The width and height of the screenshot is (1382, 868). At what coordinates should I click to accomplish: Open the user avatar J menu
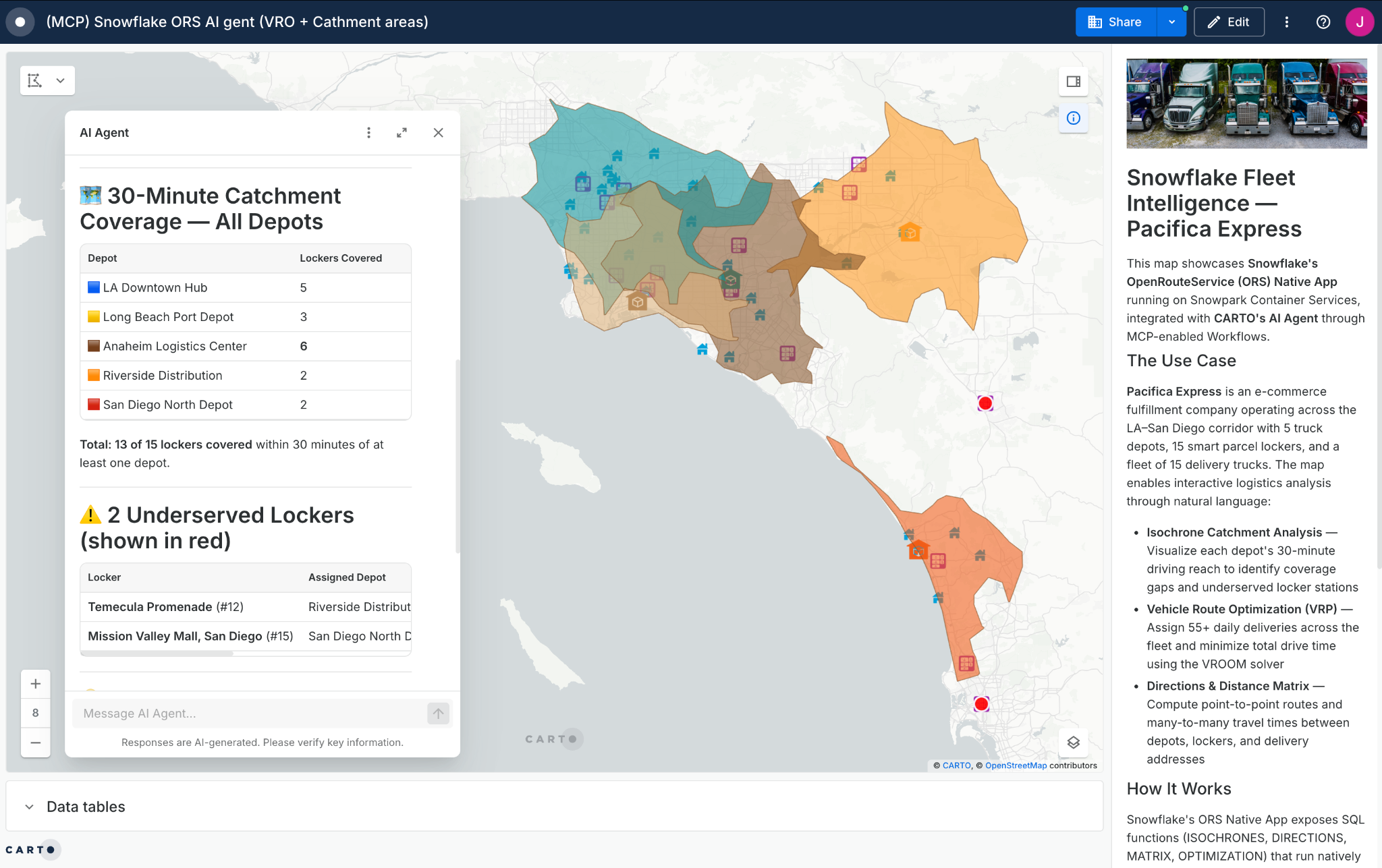1360,22
